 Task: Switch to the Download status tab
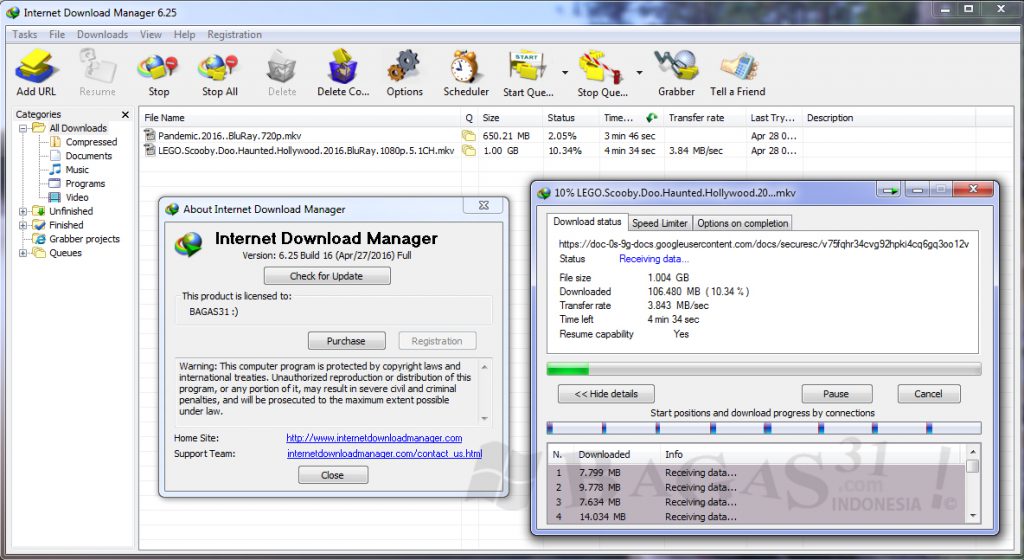click(x=587, y=222)
